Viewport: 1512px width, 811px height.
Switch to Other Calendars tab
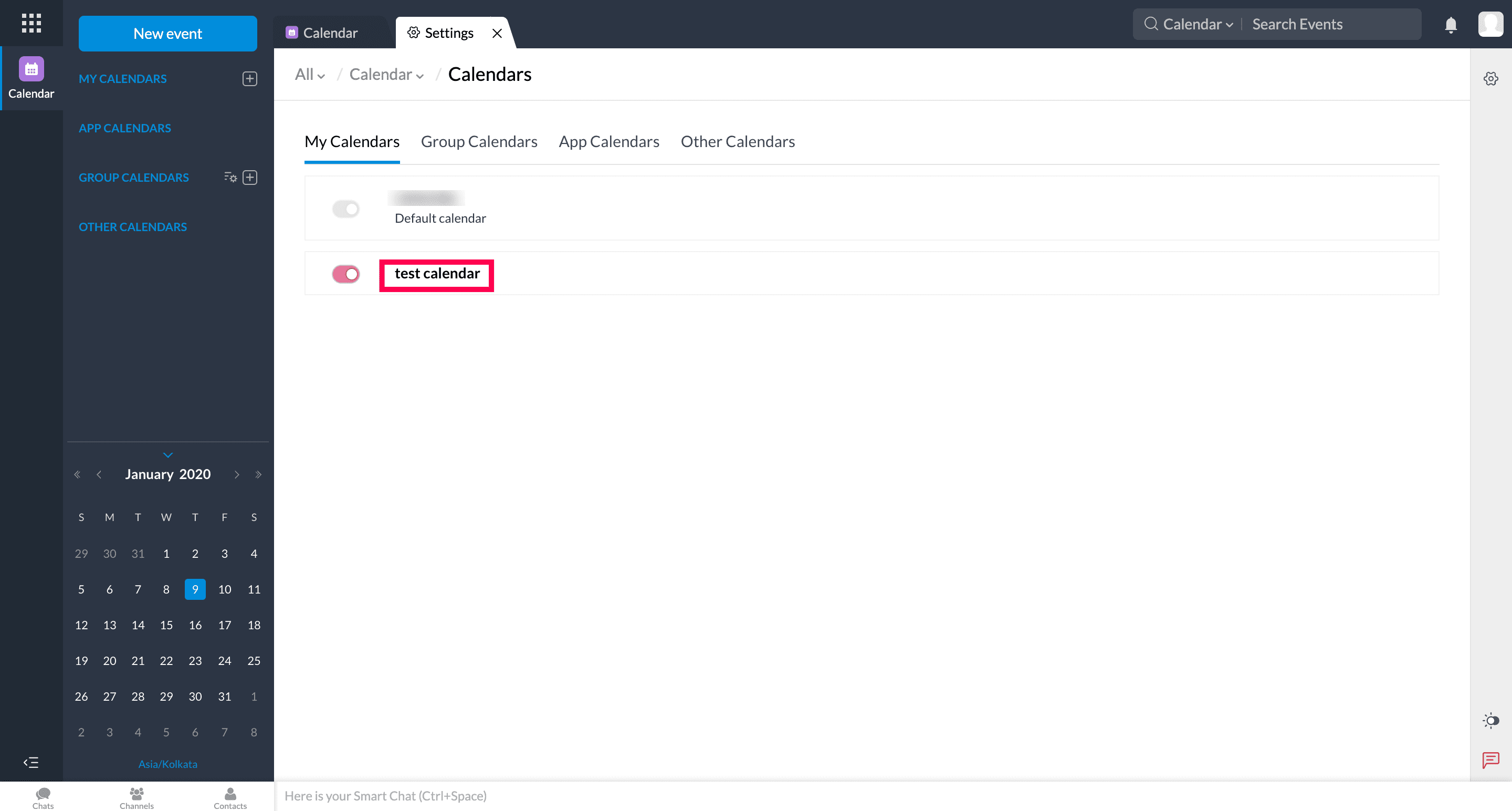click(x=738, y=141)
